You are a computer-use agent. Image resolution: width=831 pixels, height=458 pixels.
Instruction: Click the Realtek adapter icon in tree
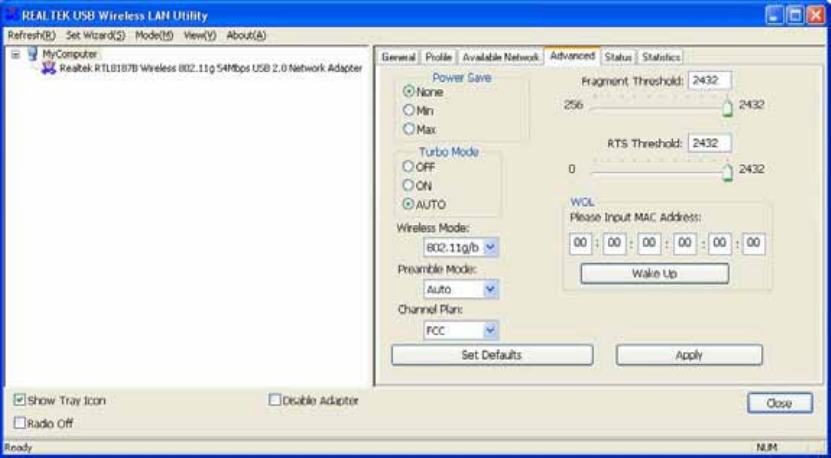pyautogui.click(x=49, y=68)
